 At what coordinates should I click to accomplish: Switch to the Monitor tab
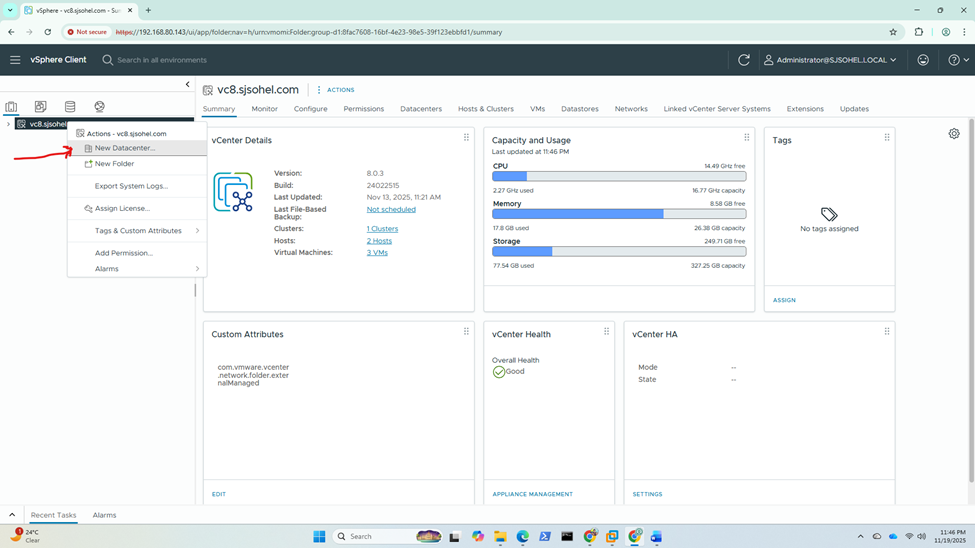click(x=264, y=109)
